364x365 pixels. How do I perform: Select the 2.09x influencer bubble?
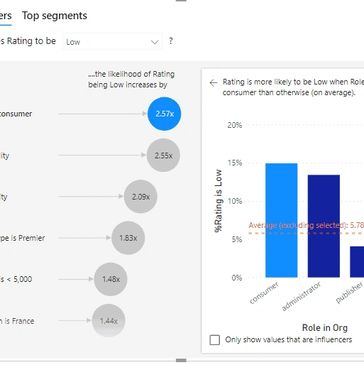(x=141, y=197)
